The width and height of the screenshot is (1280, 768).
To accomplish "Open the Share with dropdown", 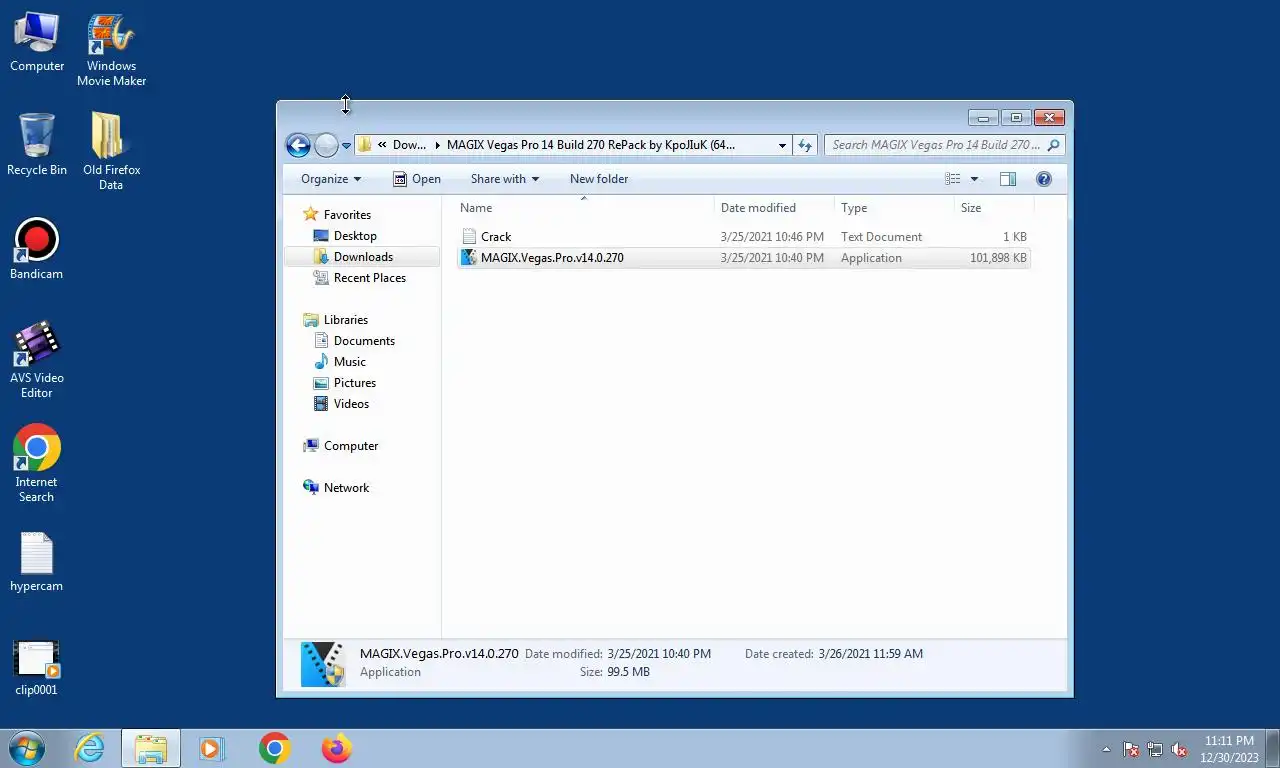I will pos(505,179).
